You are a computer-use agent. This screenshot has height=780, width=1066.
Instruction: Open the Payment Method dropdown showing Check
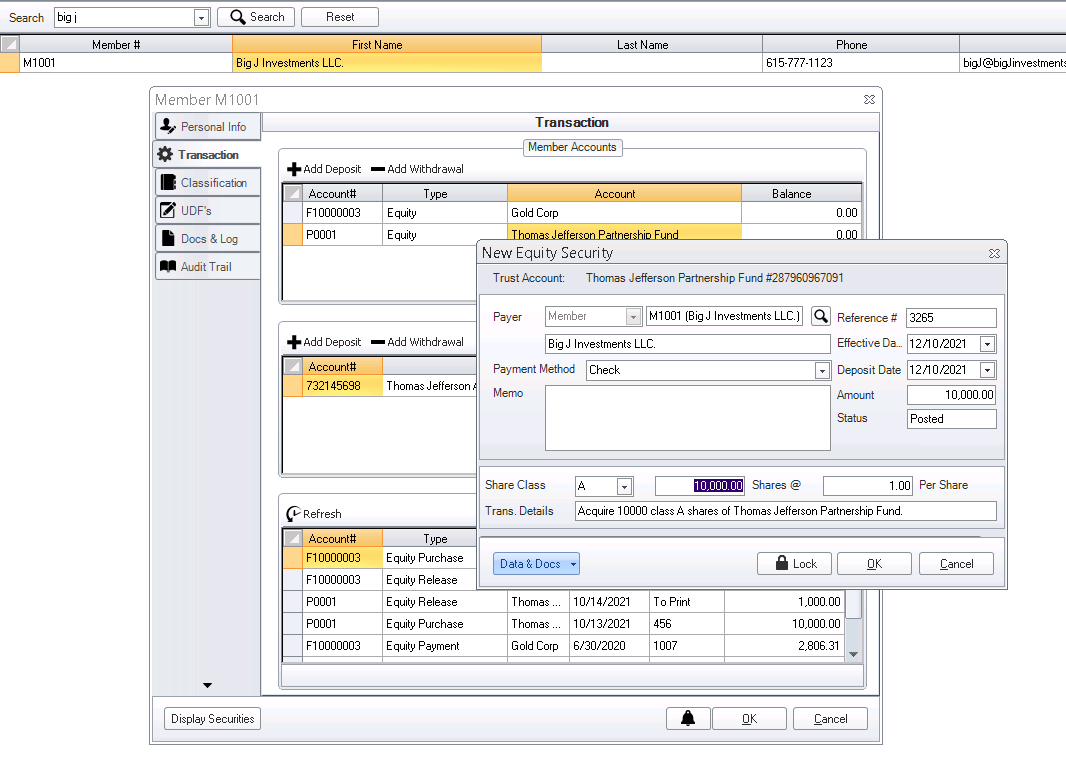pyautogui.click(x=822, y=369)
